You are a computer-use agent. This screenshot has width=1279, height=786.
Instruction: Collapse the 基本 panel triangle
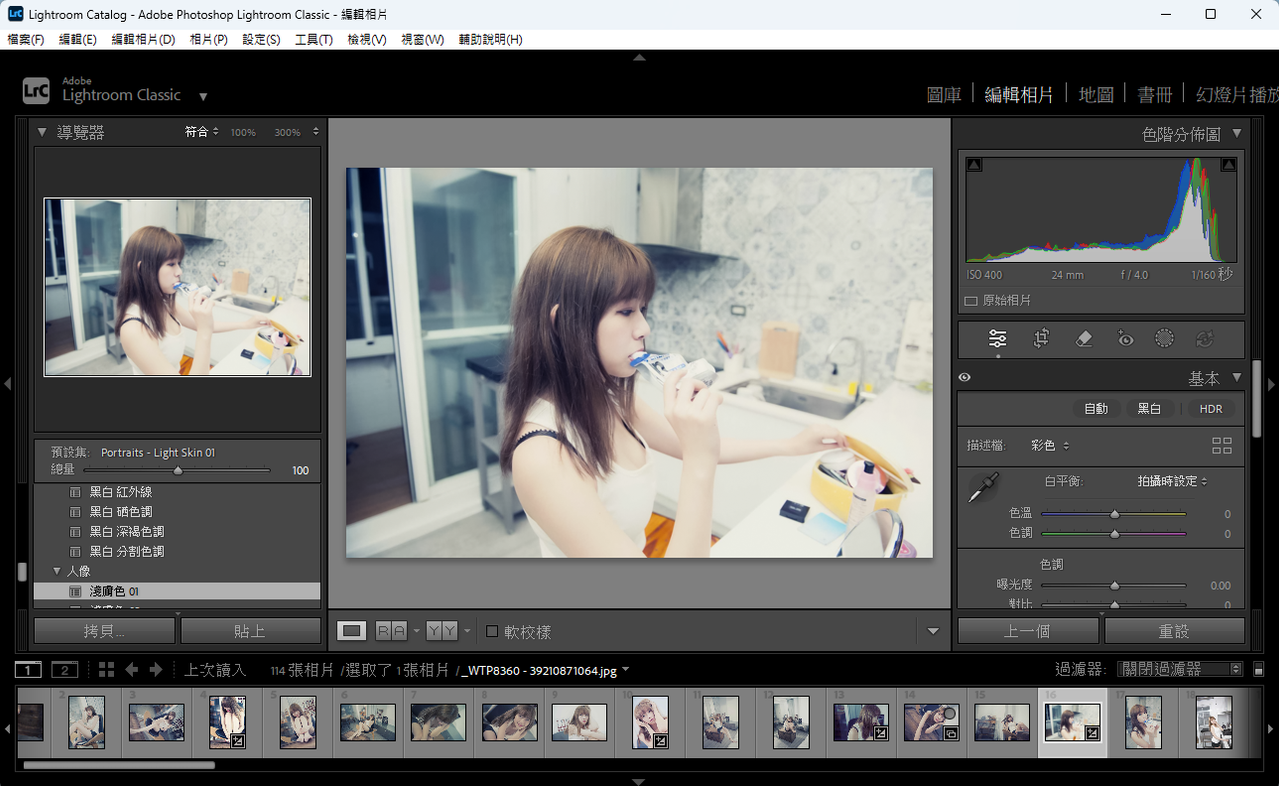[1237, 378]
